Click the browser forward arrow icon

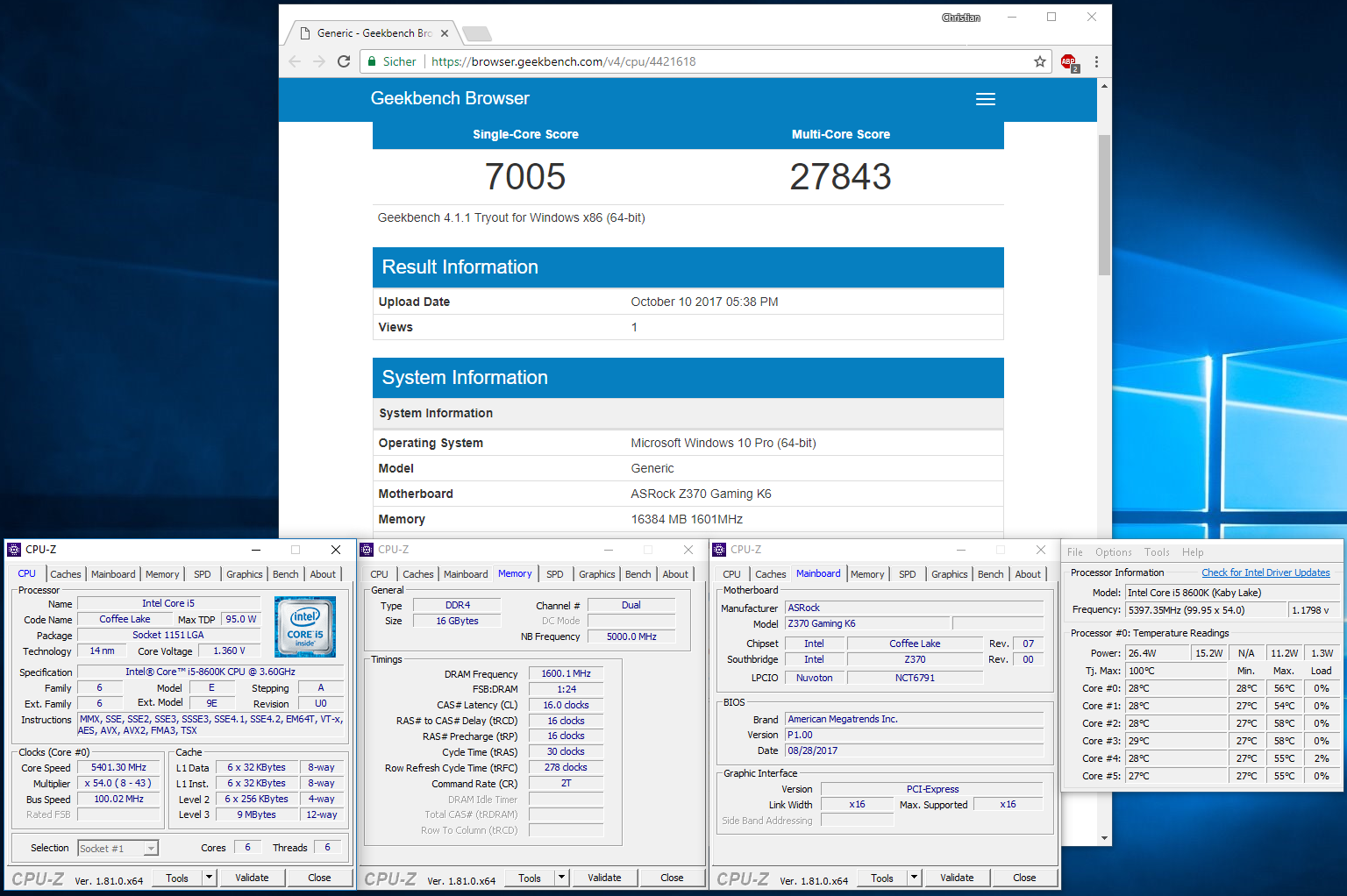(x=319, y=61)
